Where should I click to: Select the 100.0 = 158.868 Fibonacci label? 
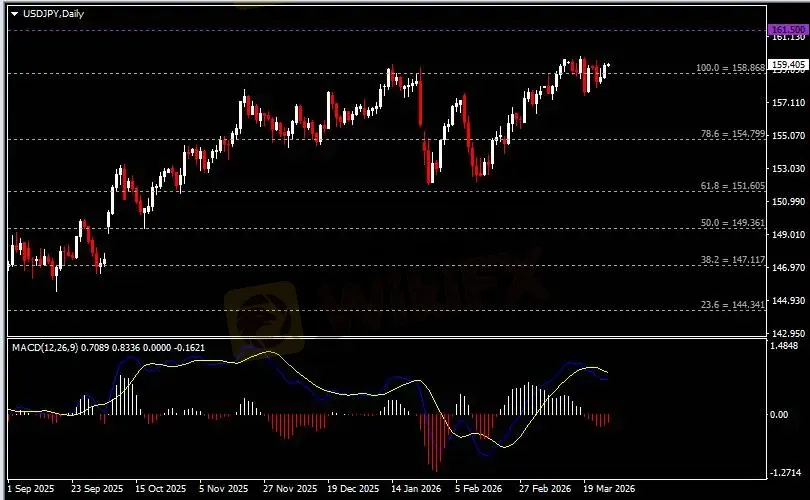tap(730, 68)
